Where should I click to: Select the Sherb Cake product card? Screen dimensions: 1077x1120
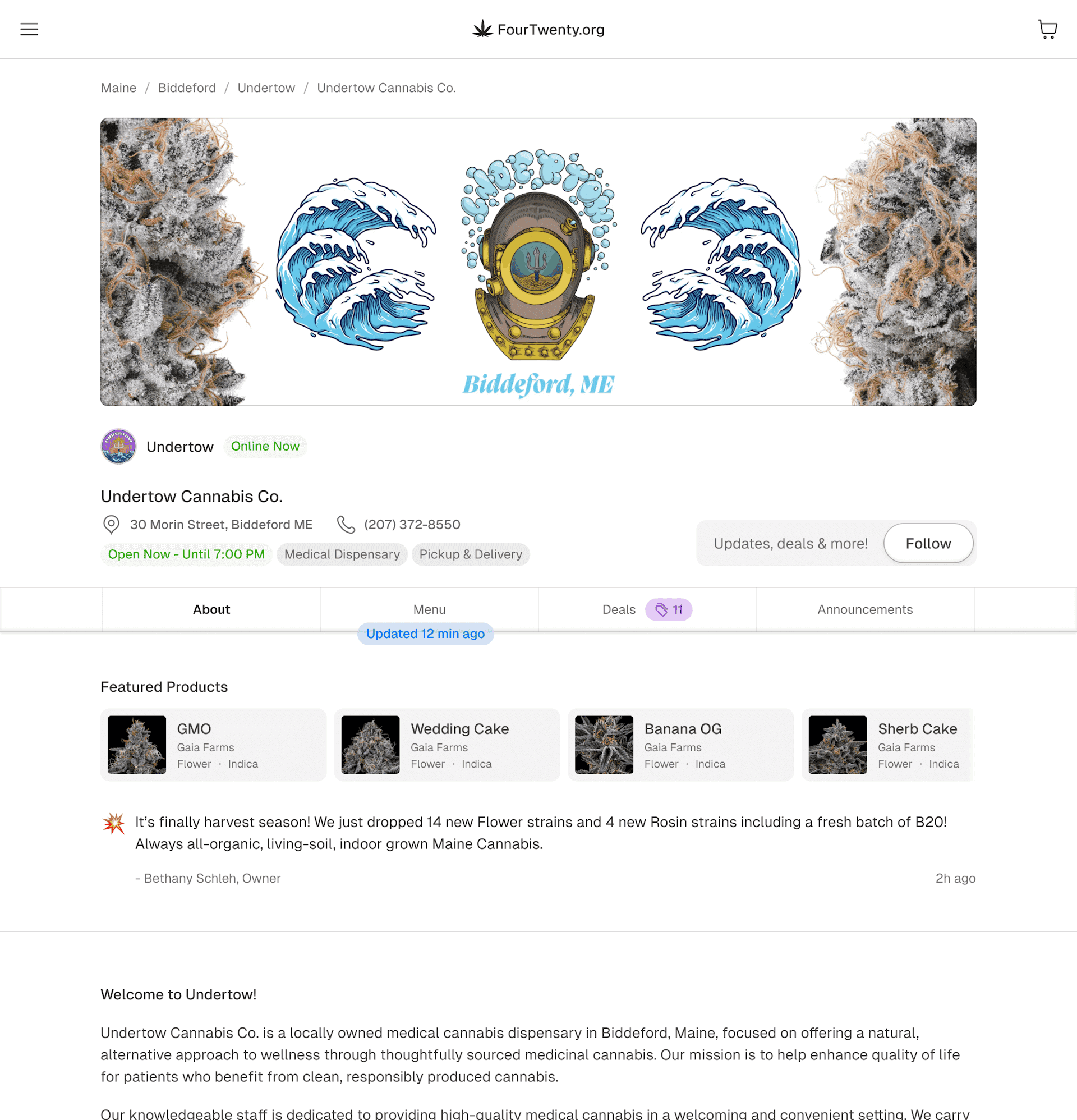click(887, 745)
